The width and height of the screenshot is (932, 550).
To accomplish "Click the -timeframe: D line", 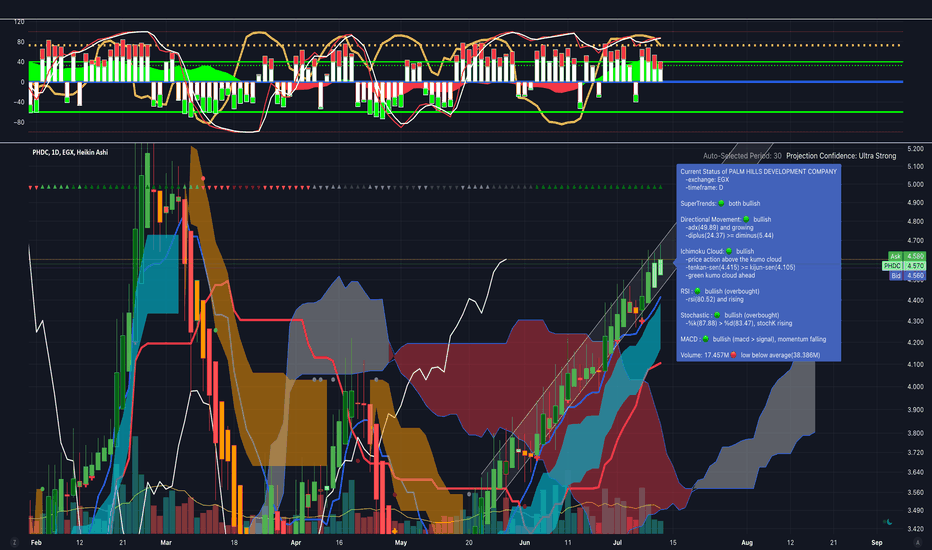I will 704,187.
